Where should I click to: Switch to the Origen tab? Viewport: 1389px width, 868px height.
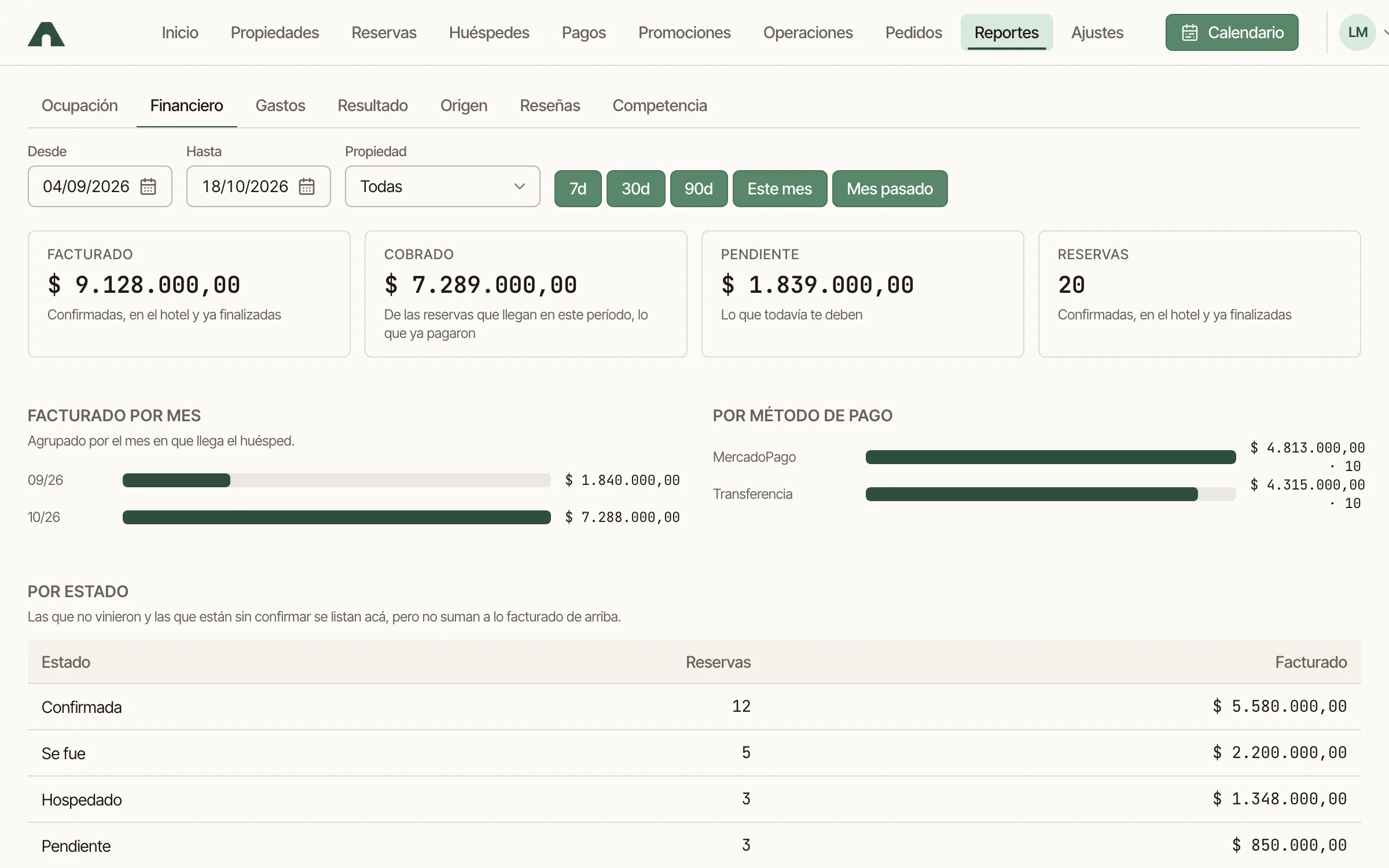464,105
